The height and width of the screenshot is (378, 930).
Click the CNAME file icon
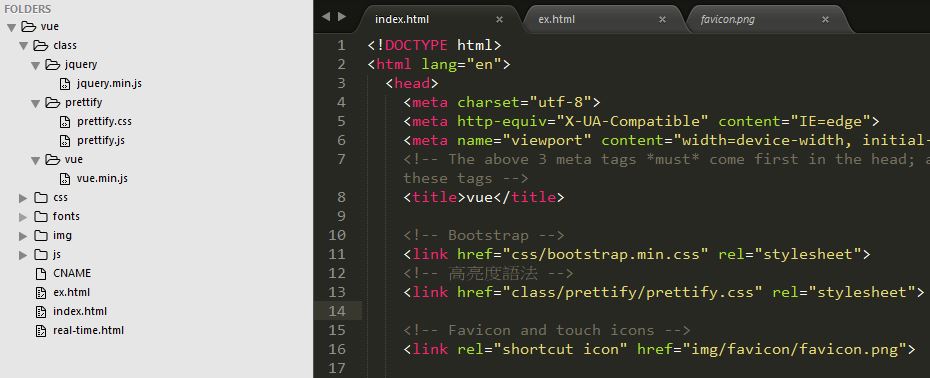pos(41,274)
